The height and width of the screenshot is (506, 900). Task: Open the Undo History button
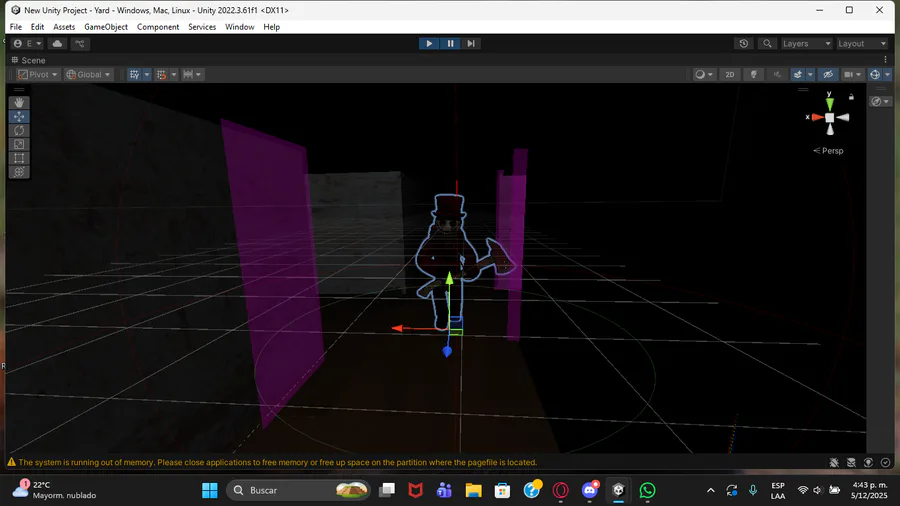coord(744,44)
